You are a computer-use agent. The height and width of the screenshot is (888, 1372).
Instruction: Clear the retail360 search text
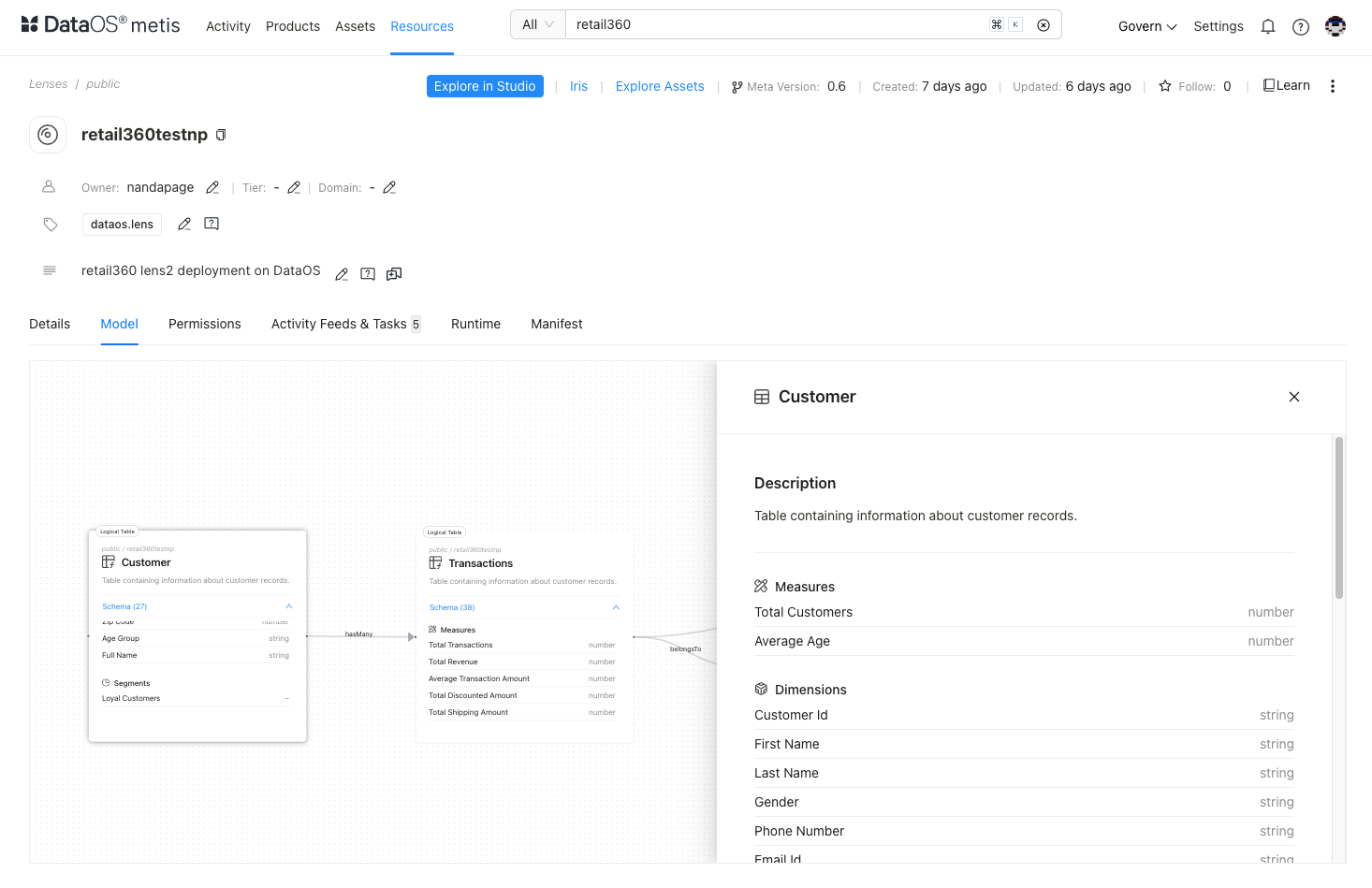tap(1044, 25)
